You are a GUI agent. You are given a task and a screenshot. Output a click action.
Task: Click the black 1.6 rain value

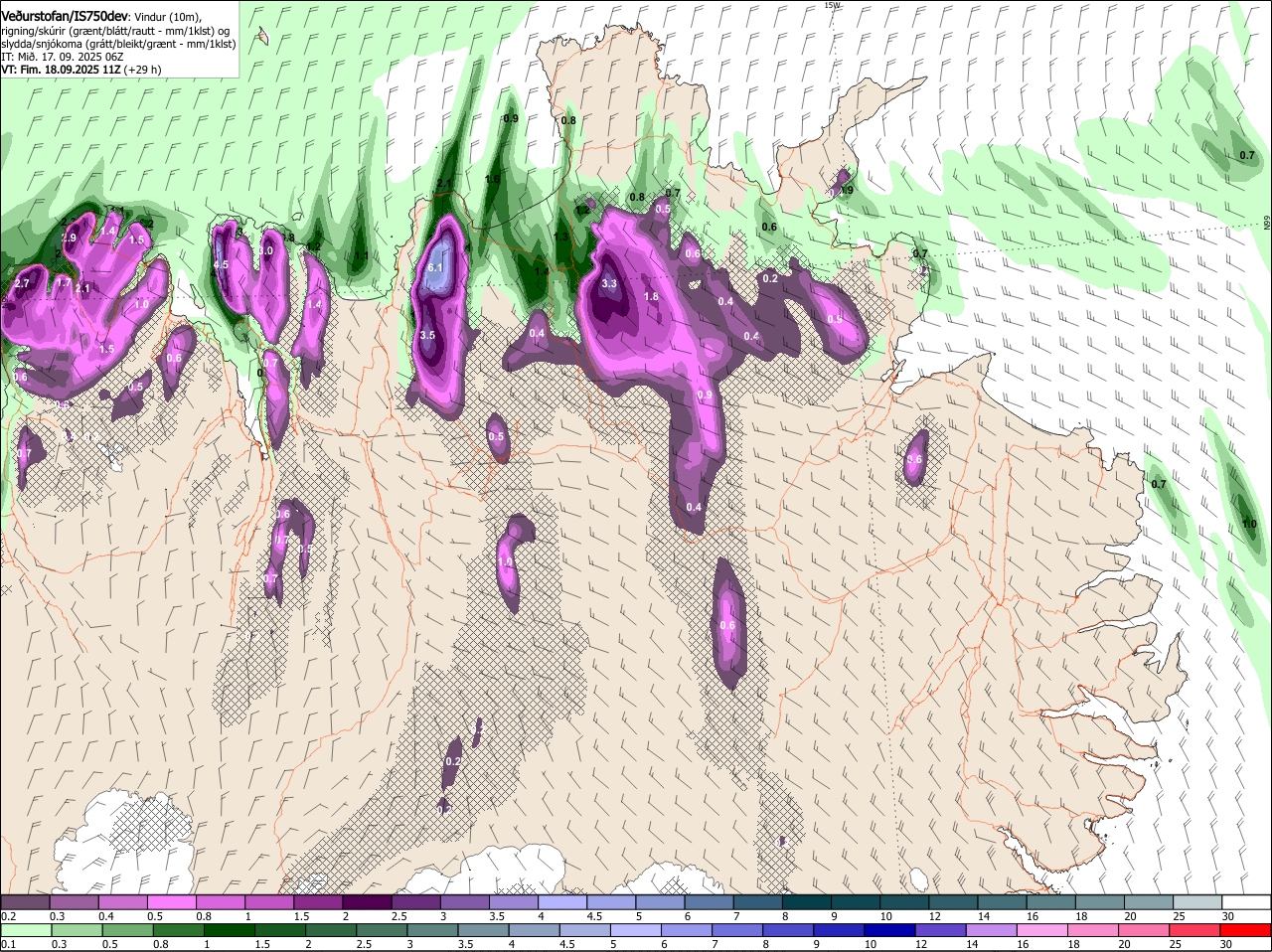click(x=492, y=179)
